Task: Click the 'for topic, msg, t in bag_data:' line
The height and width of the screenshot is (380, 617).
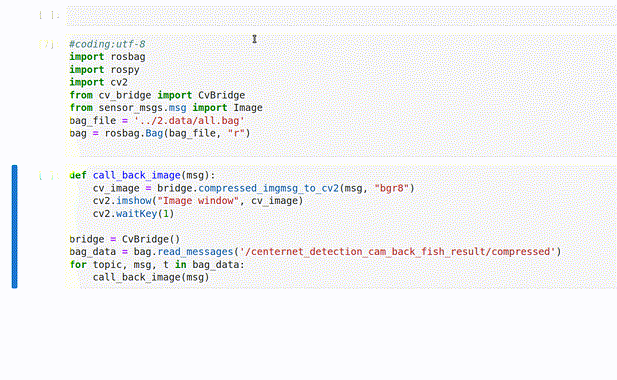Action: tap(157, 265)
